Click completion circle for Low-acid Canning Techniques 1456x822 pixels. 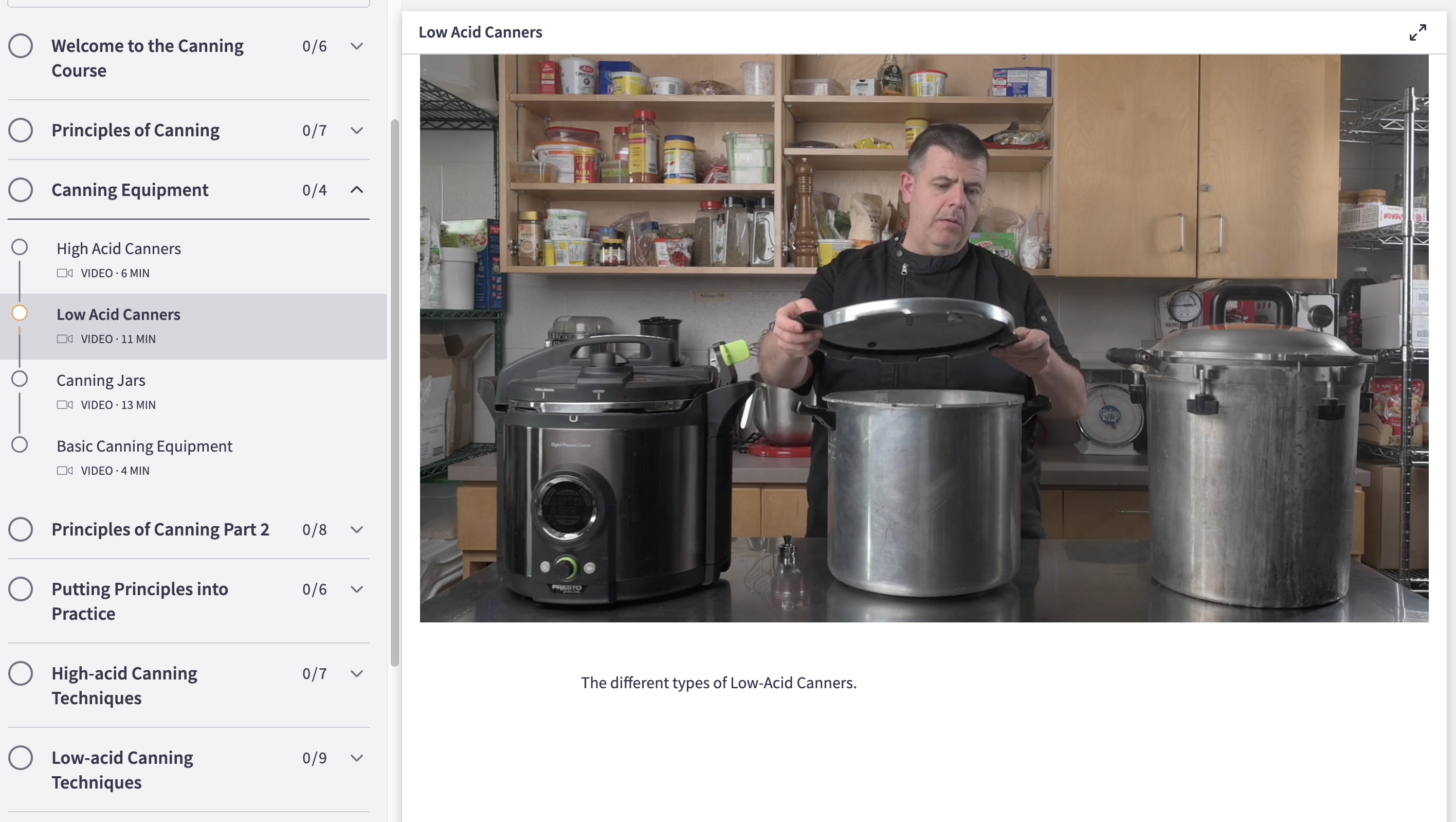(21, 758)
